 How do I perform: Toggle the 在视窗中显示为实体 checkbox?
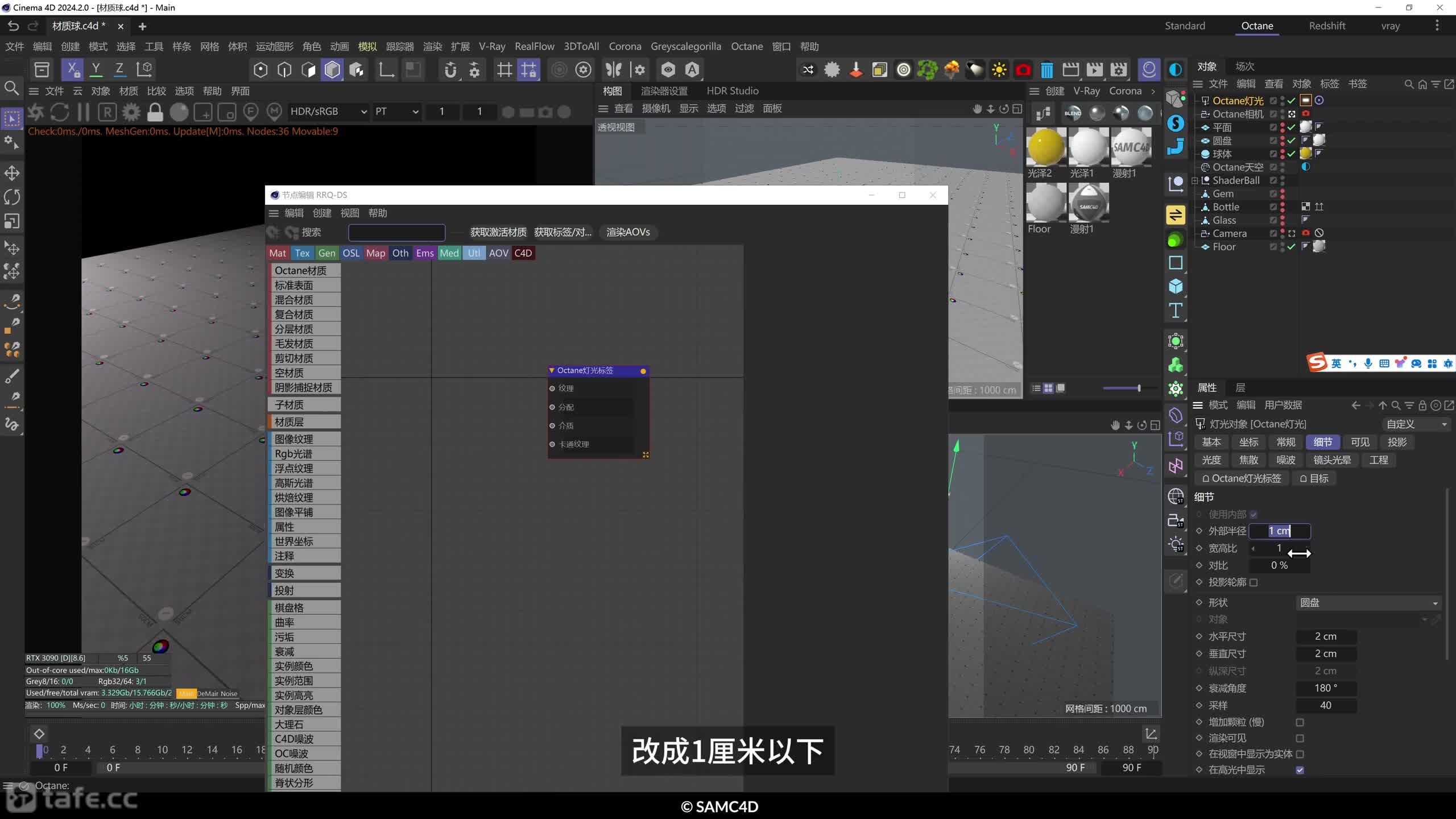[1300, 754]
